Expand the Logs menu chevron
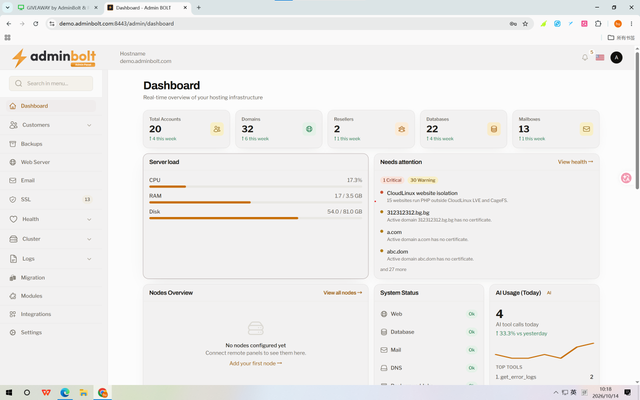 (89, 259)
